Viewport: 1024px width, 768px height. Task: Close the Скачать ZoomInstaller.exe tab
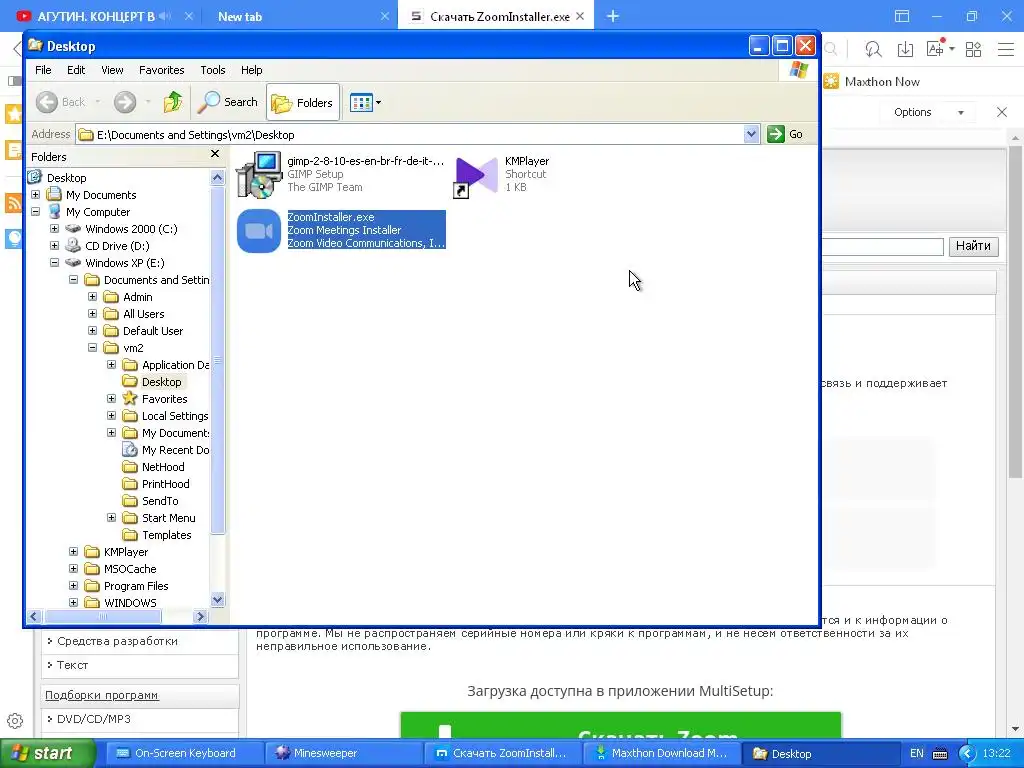tap(580, 16)
